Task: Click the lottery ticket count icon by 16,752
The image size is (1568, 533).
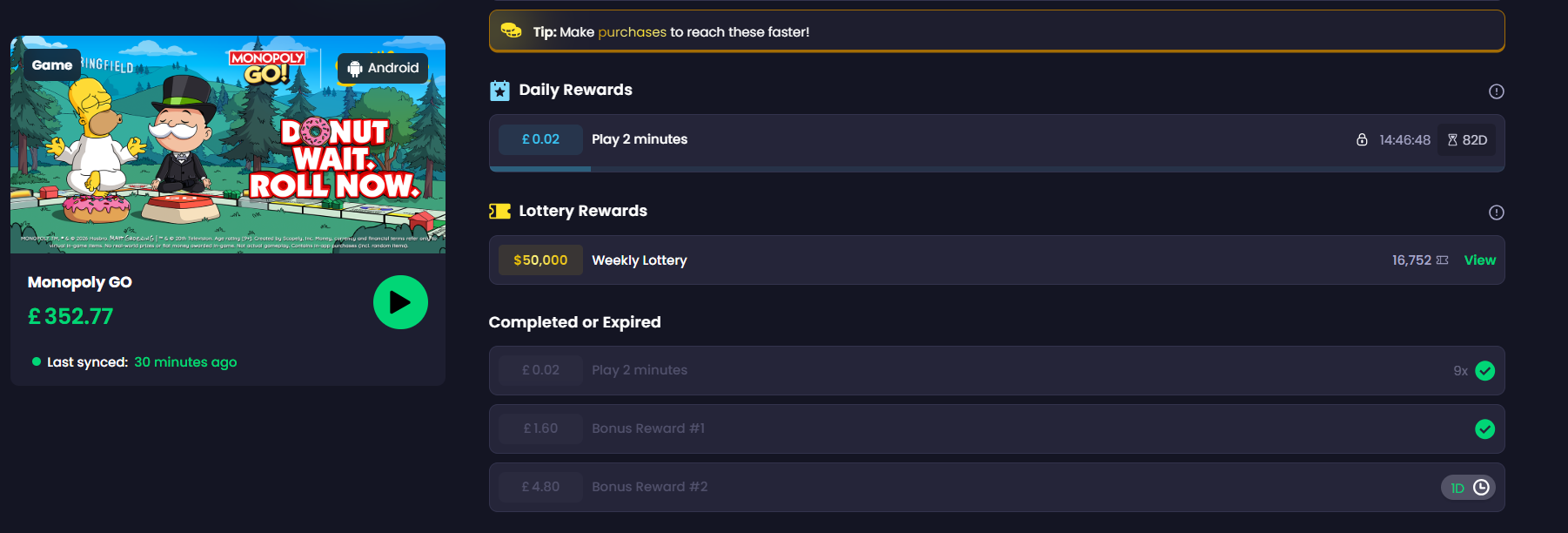Action: pyautogui.click(x=1443, y=260)
